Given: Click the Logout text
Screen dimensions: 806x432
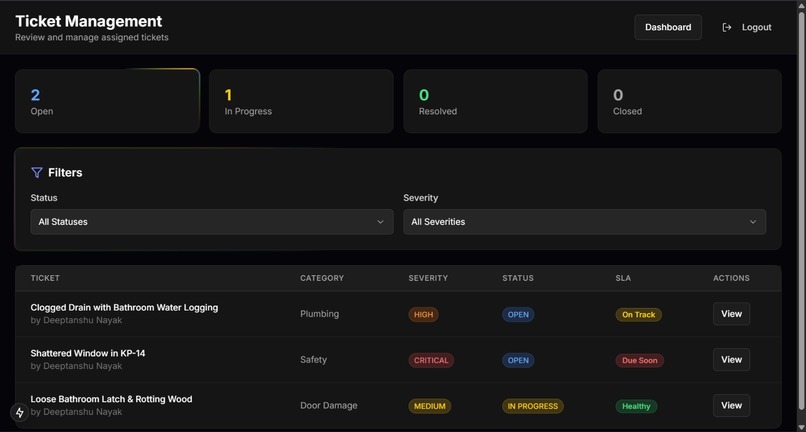Looking at the screenshot, I should [756, 27].
